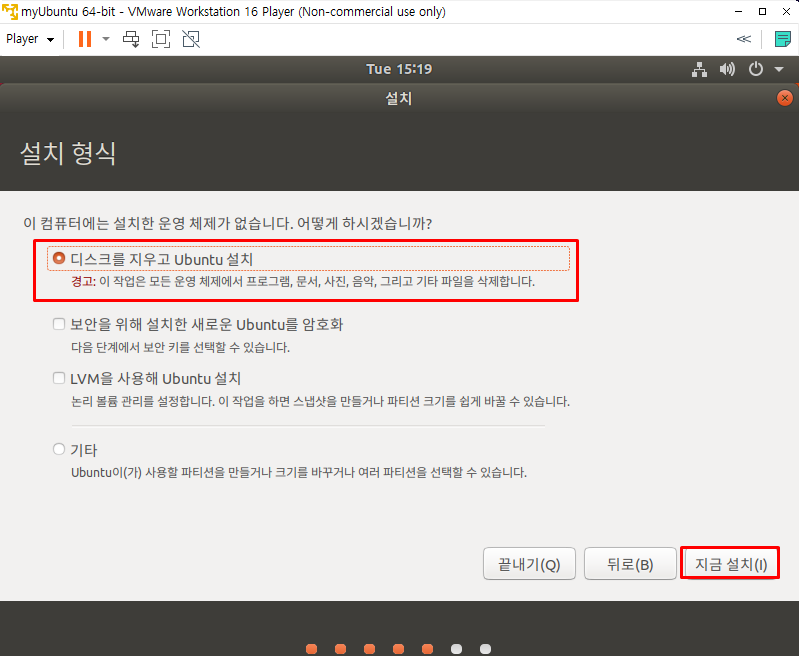Minimize the VMware Player window
This screenshot has height=656, width=799.
click(738, 11)
